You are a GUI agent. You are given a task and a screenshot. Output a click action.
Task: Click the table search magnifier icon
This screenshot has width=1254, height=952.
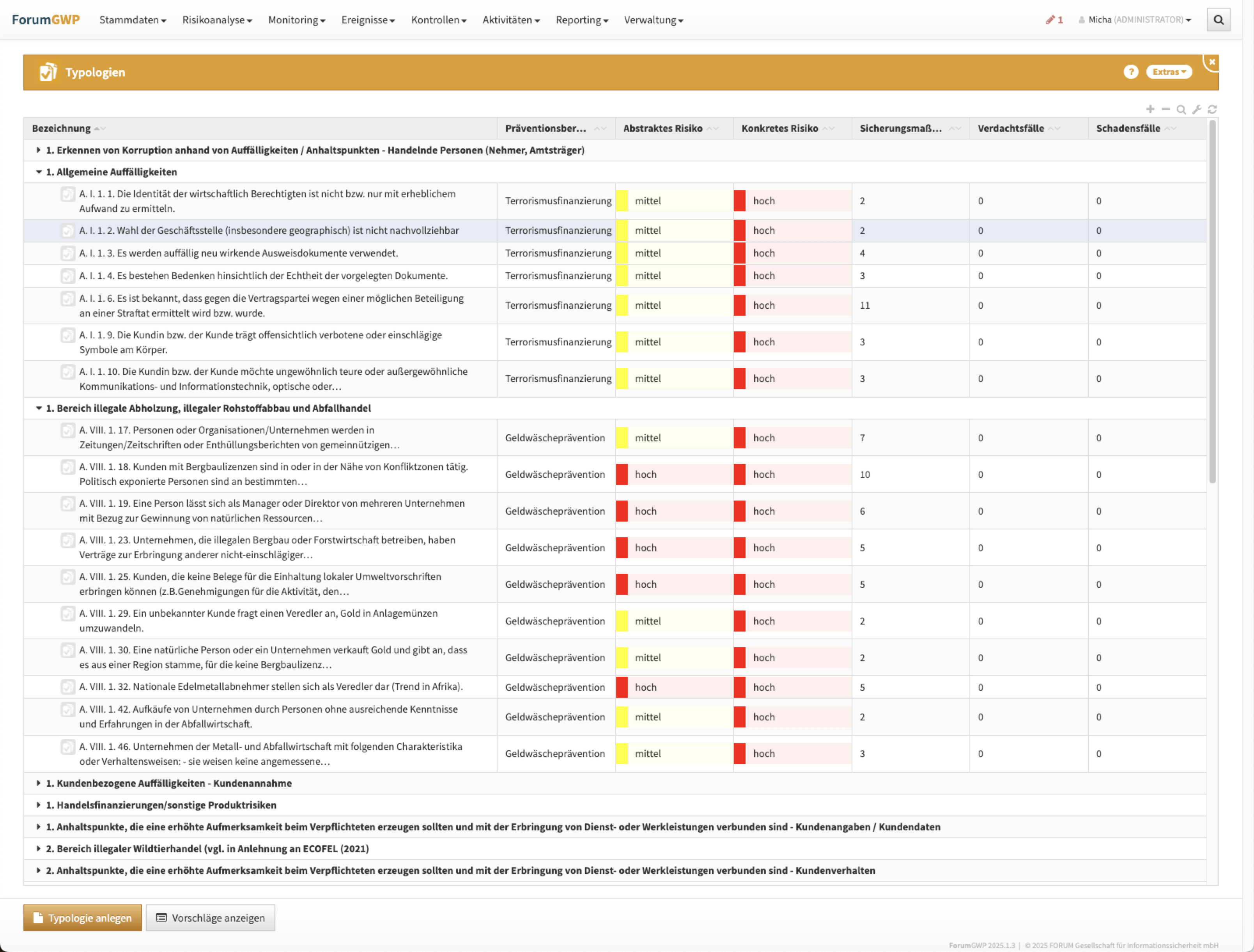(1181, 110)
